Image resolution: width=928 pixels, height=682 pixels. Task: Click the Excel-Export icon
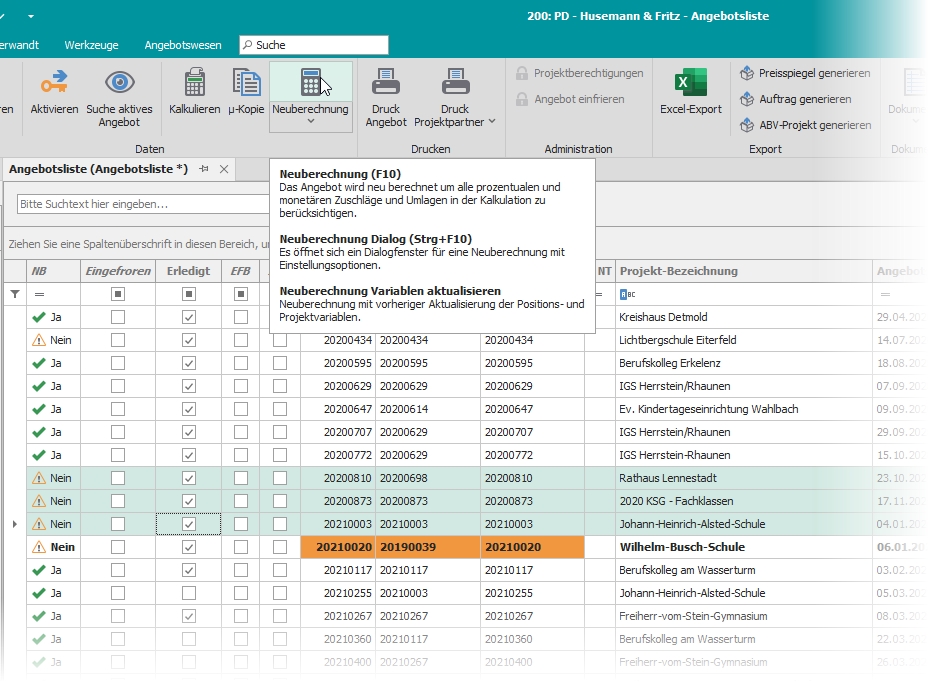[x=690, y=84]
